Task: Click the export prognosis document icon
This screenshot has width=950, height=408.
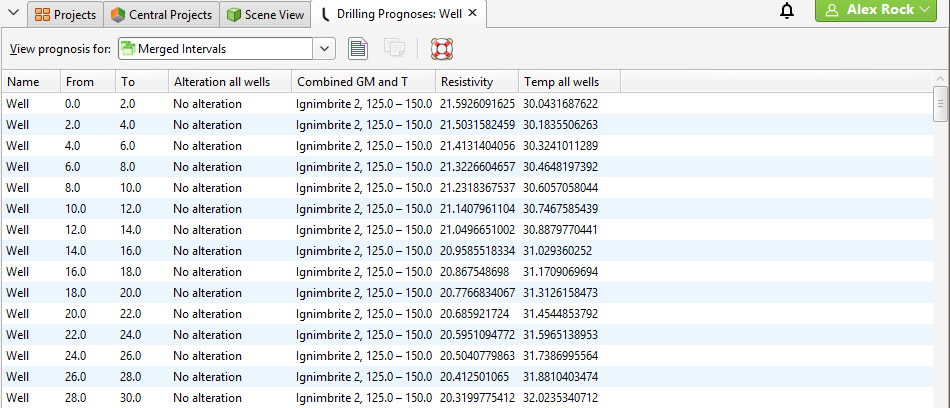Action: click(x=358, y=48)
